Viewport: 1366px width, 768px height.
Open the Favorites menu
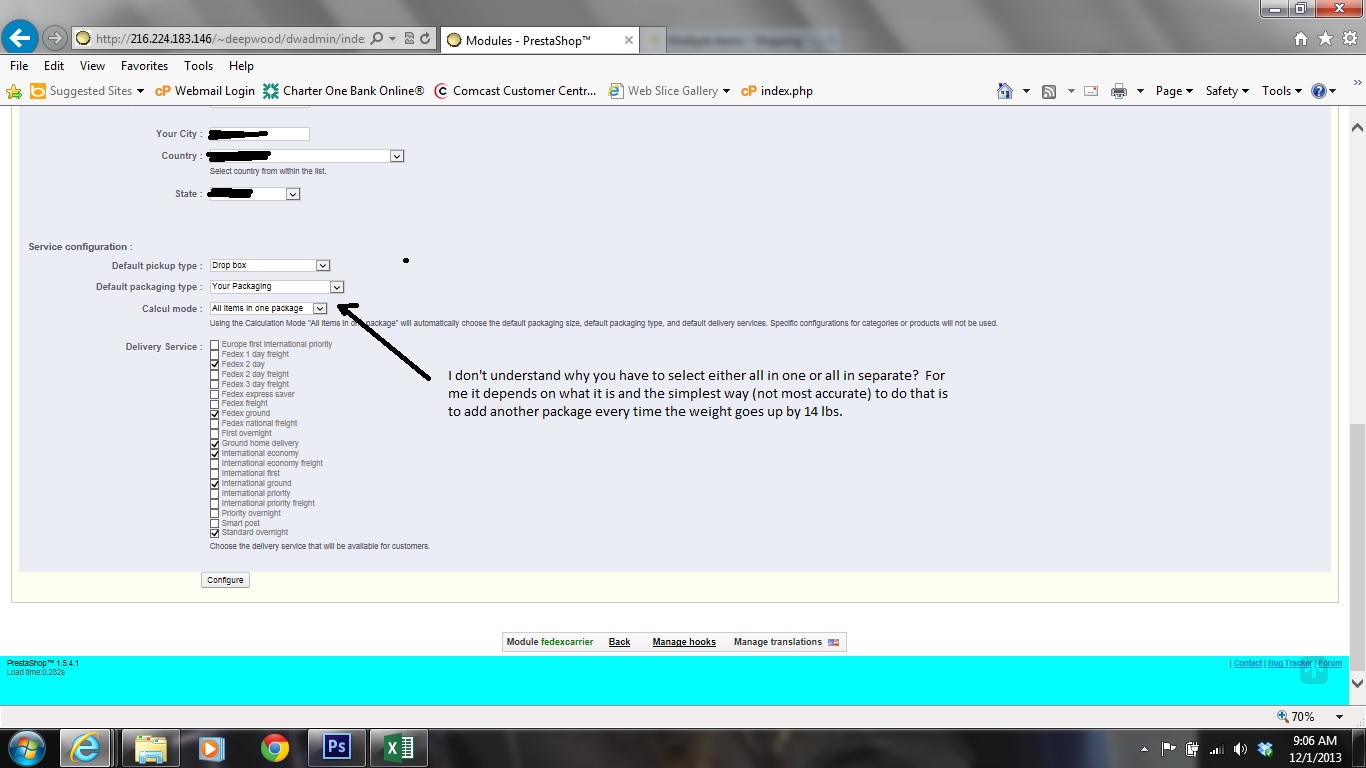145,66
